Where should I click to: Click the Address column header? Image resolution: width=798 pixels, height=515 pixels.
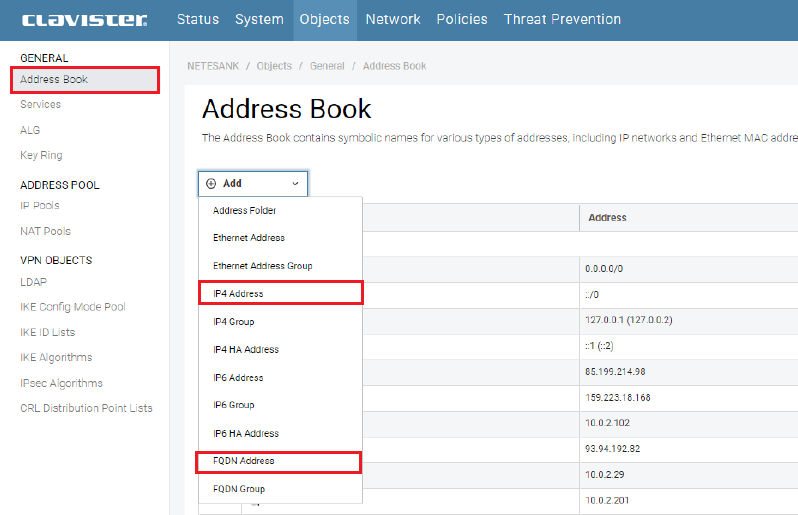point(607,218)
